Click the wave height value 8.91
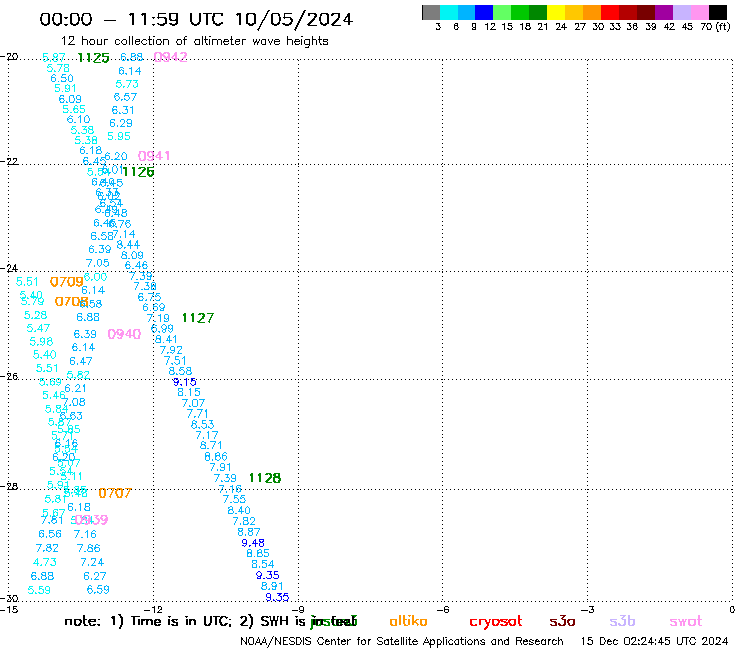The image size is (740, 650). (272, 586)
